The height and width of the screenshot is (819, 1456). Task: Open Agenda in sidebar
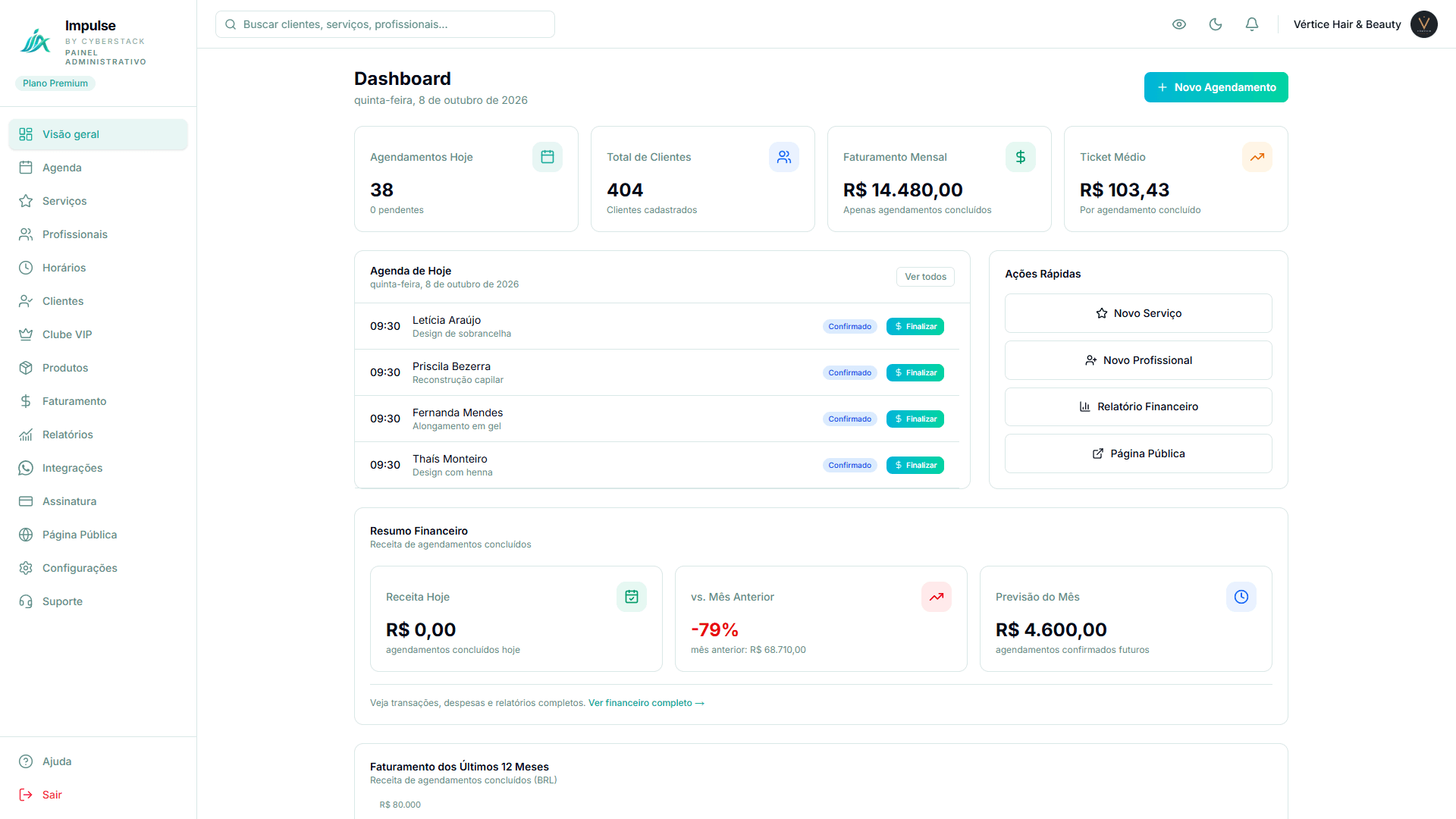coord(98,168)
